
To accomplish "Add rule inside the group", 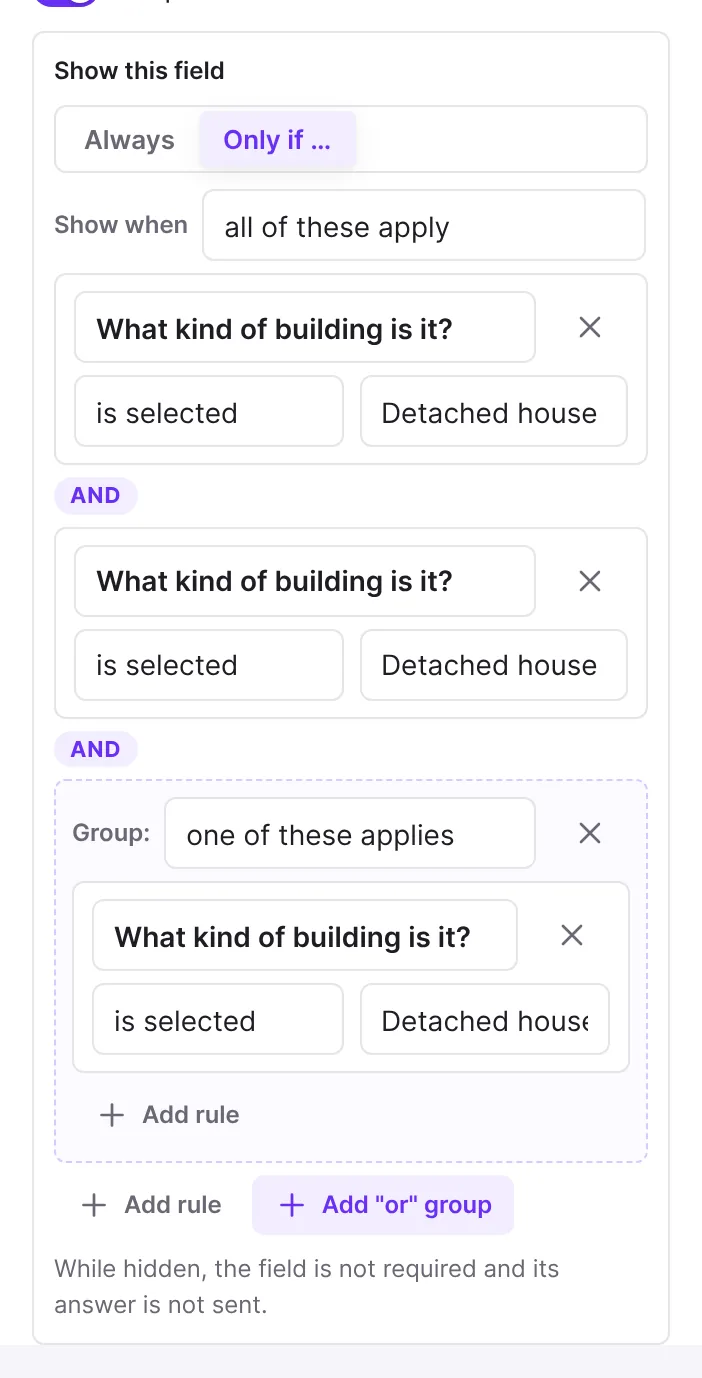I will pos(170,1115).
